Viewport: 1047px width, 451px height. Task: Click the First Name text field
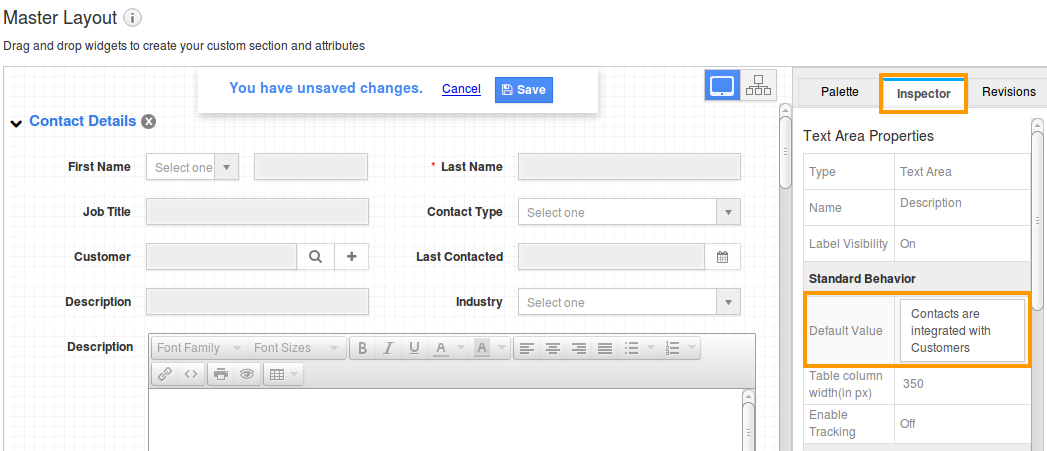tap(311, 167)
